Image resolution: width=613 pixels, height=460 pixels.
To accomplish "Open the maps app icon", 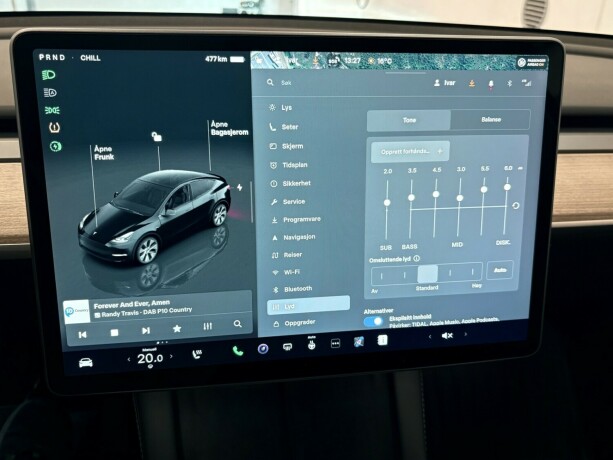I will coord(359,342).
